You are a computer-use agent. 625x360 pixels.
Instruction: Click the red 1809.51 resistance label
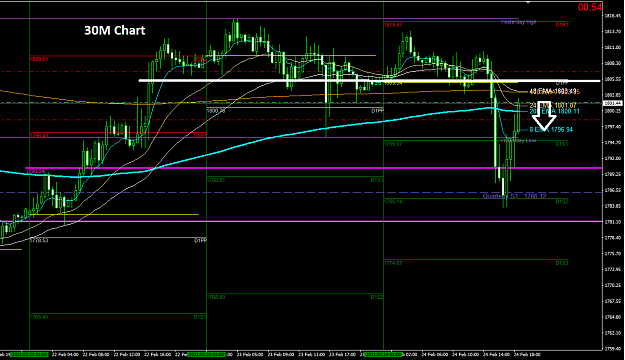(x=39, y=59)
